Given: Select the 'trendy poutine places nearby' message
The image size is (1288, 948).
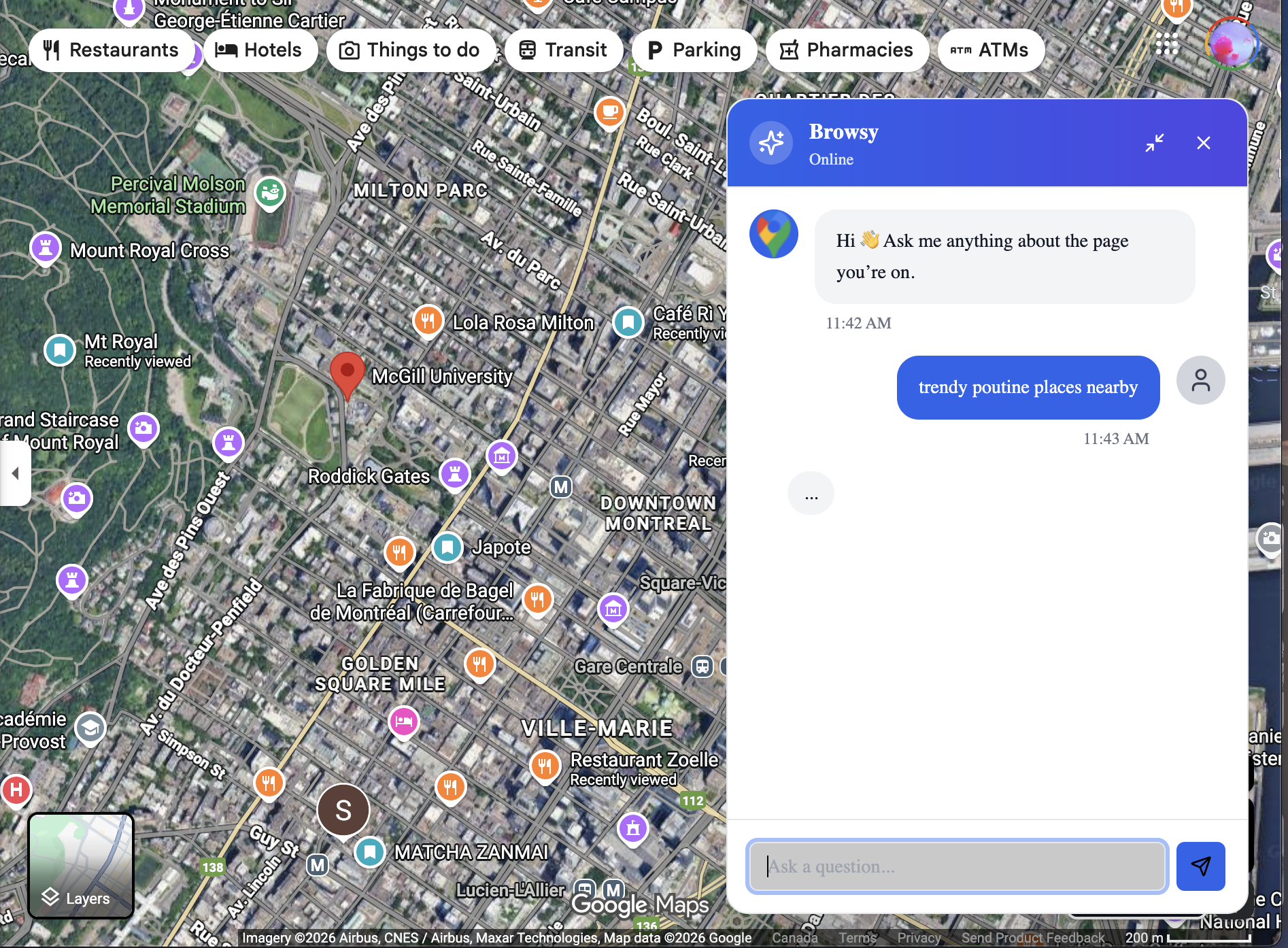Looking at the screenshot, I should [x=1028, y=387].
